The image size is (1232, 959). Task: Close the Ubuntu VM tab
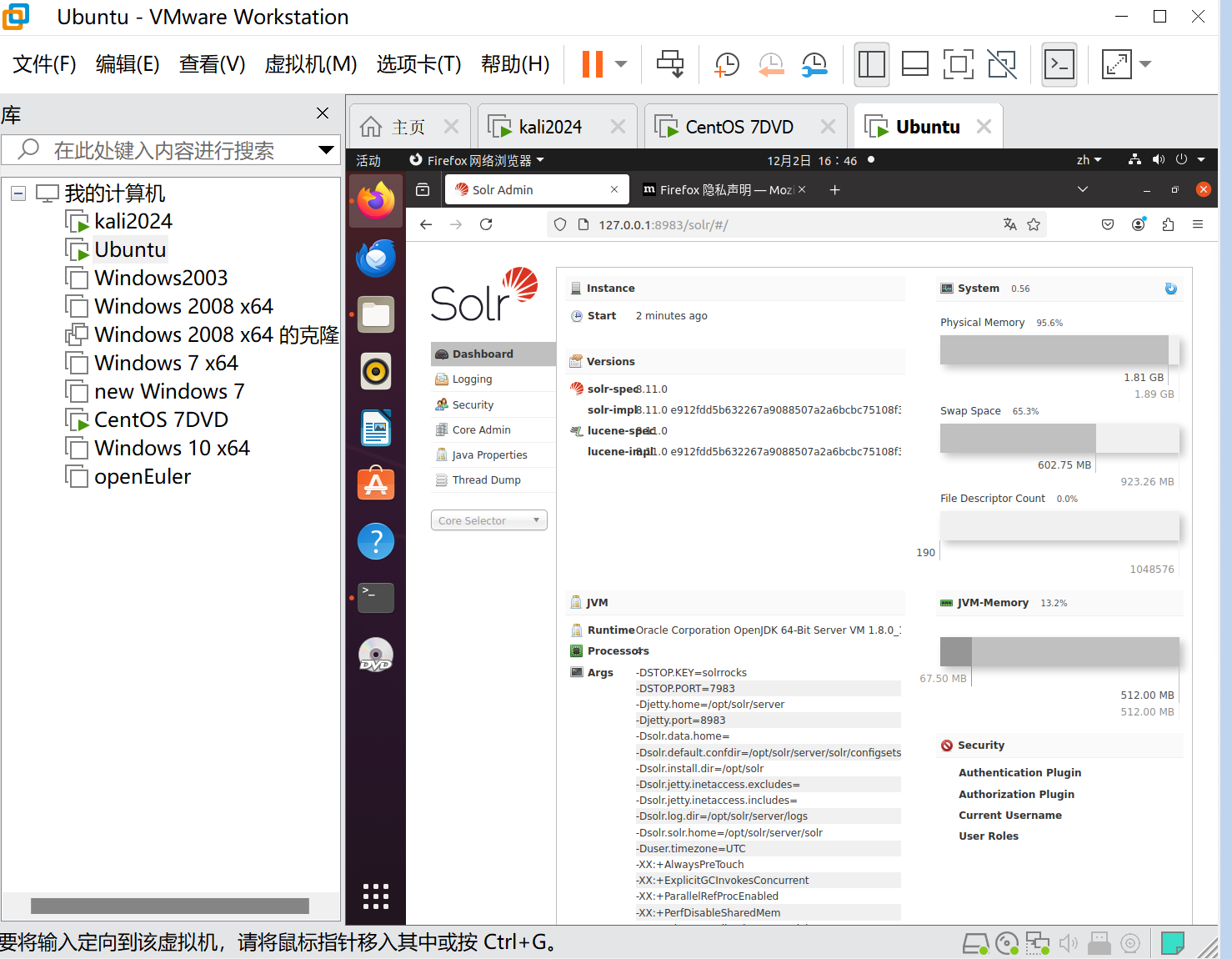pyautogui.click(x=984, y=127)
